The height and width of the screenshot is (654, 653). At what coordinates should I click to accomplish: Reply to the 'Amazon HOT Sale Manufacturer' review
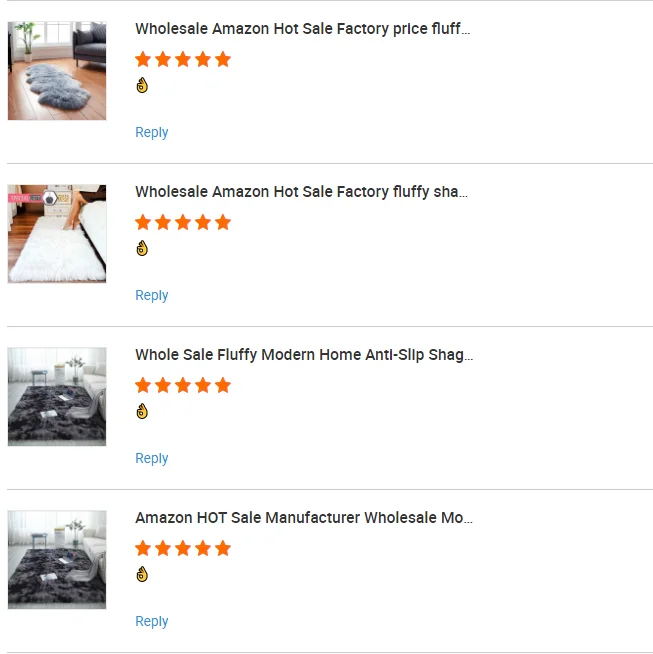[152, 622]
